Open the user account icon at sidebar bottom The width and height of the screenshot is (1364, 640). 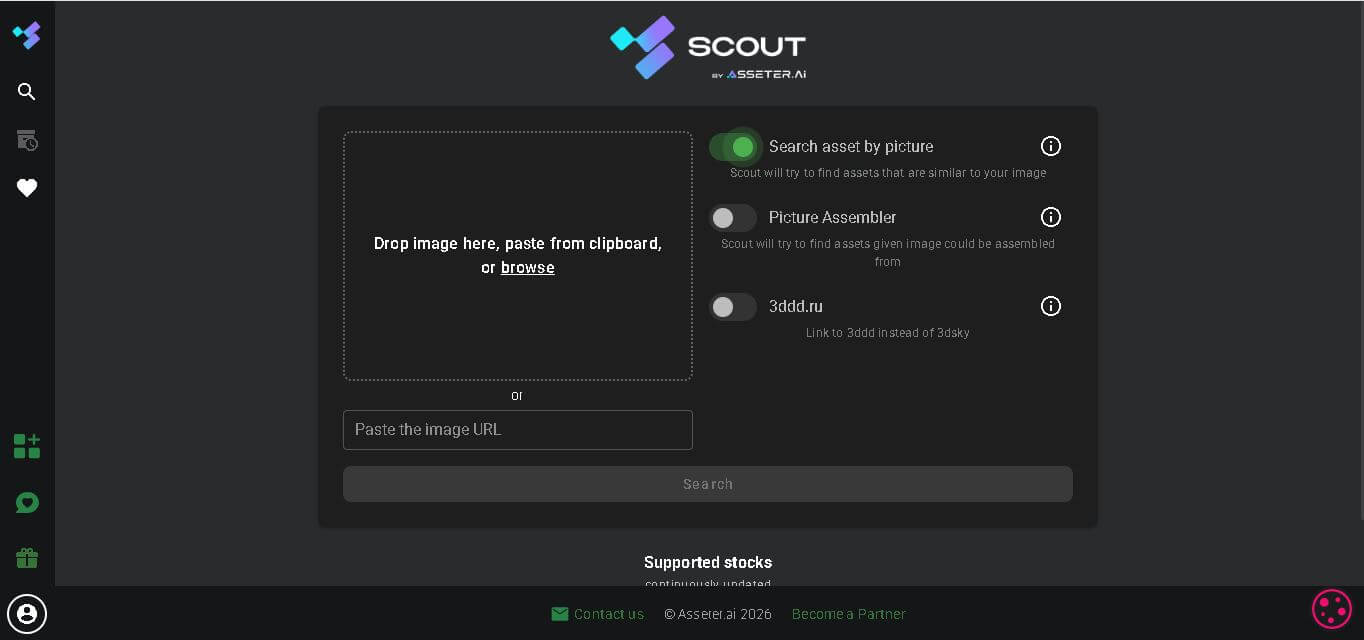tap(26, 613)
